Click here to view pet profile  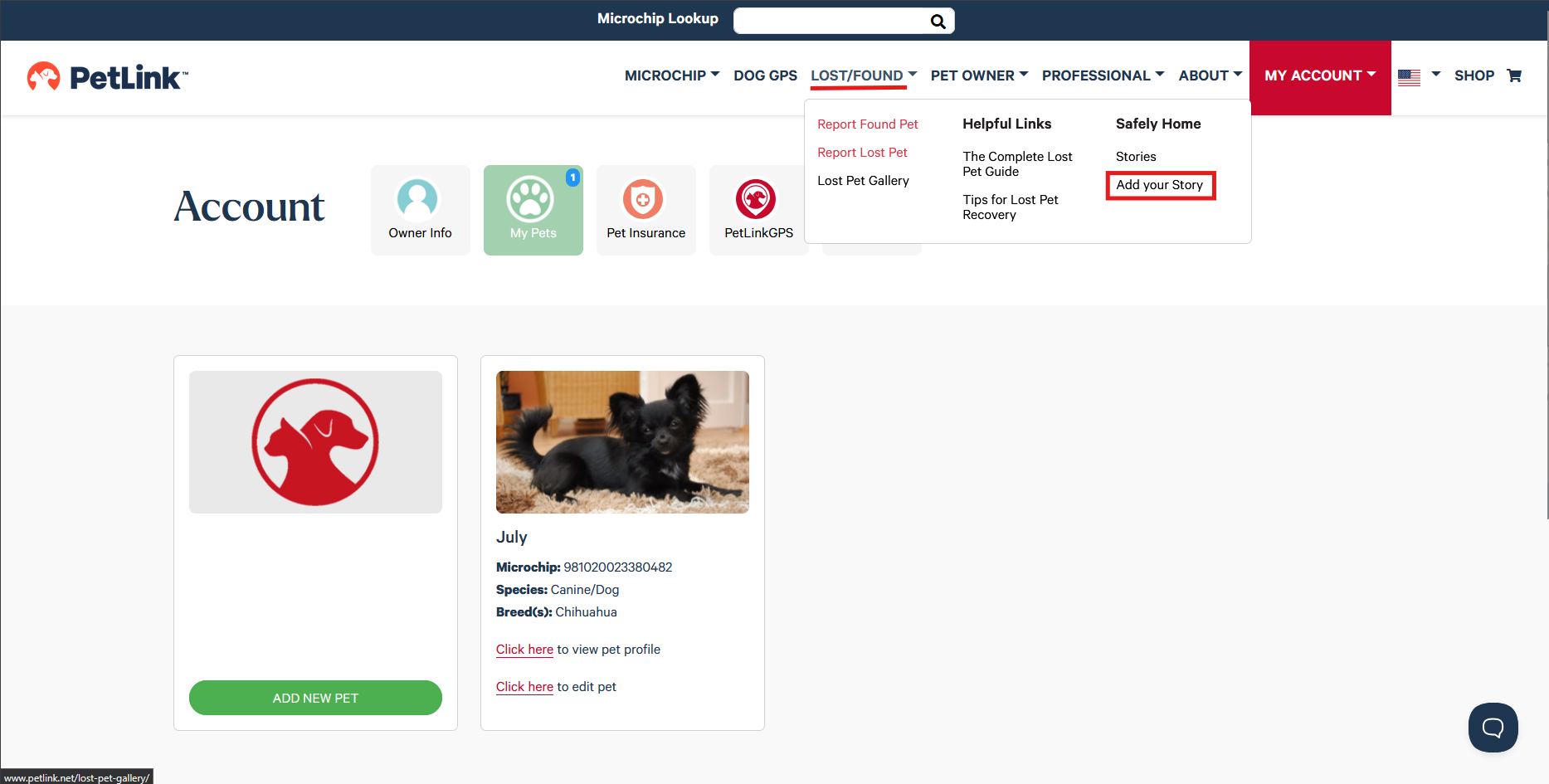524,650
